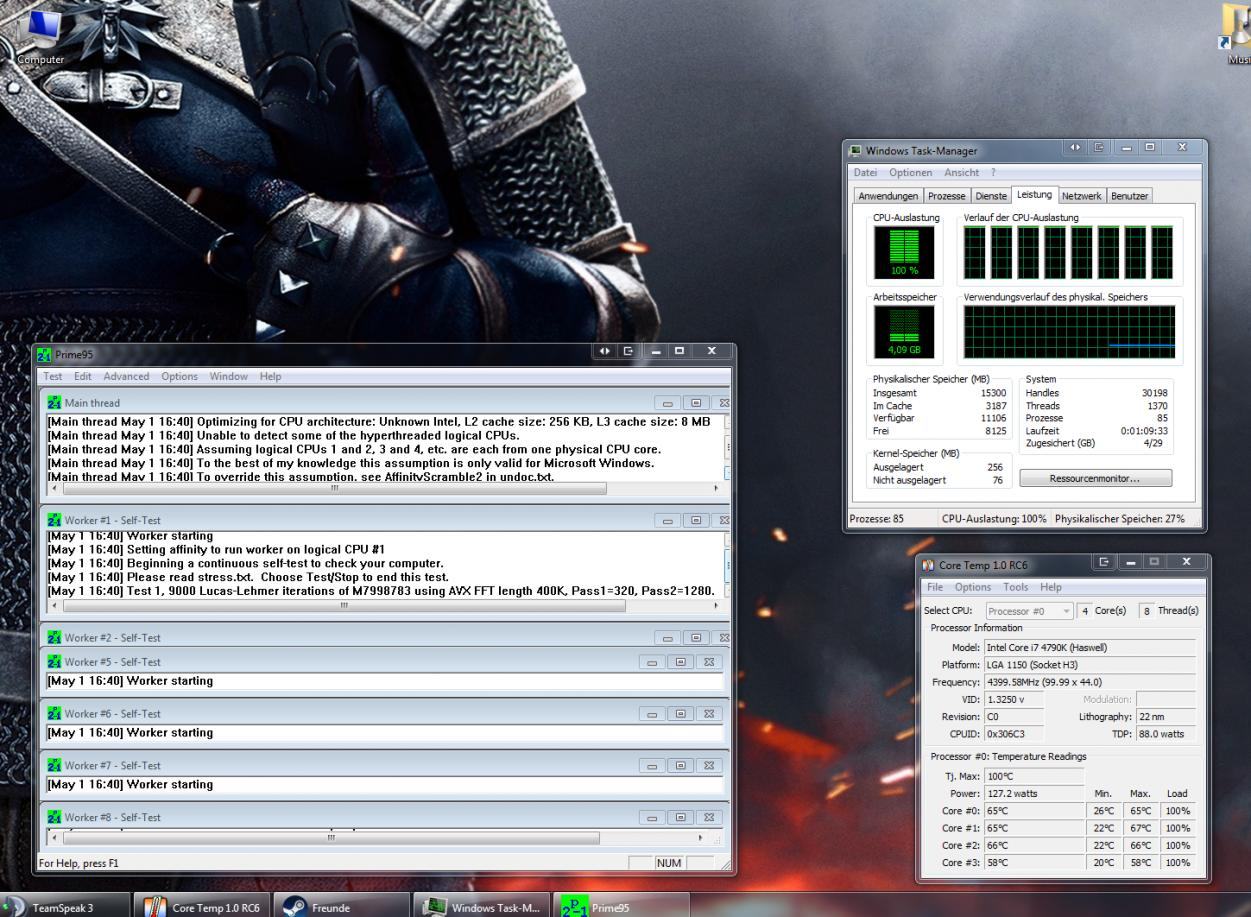Click the VID value 1.3250 v
This screenshot has width=1251, height=917.
click(1013, 699)
